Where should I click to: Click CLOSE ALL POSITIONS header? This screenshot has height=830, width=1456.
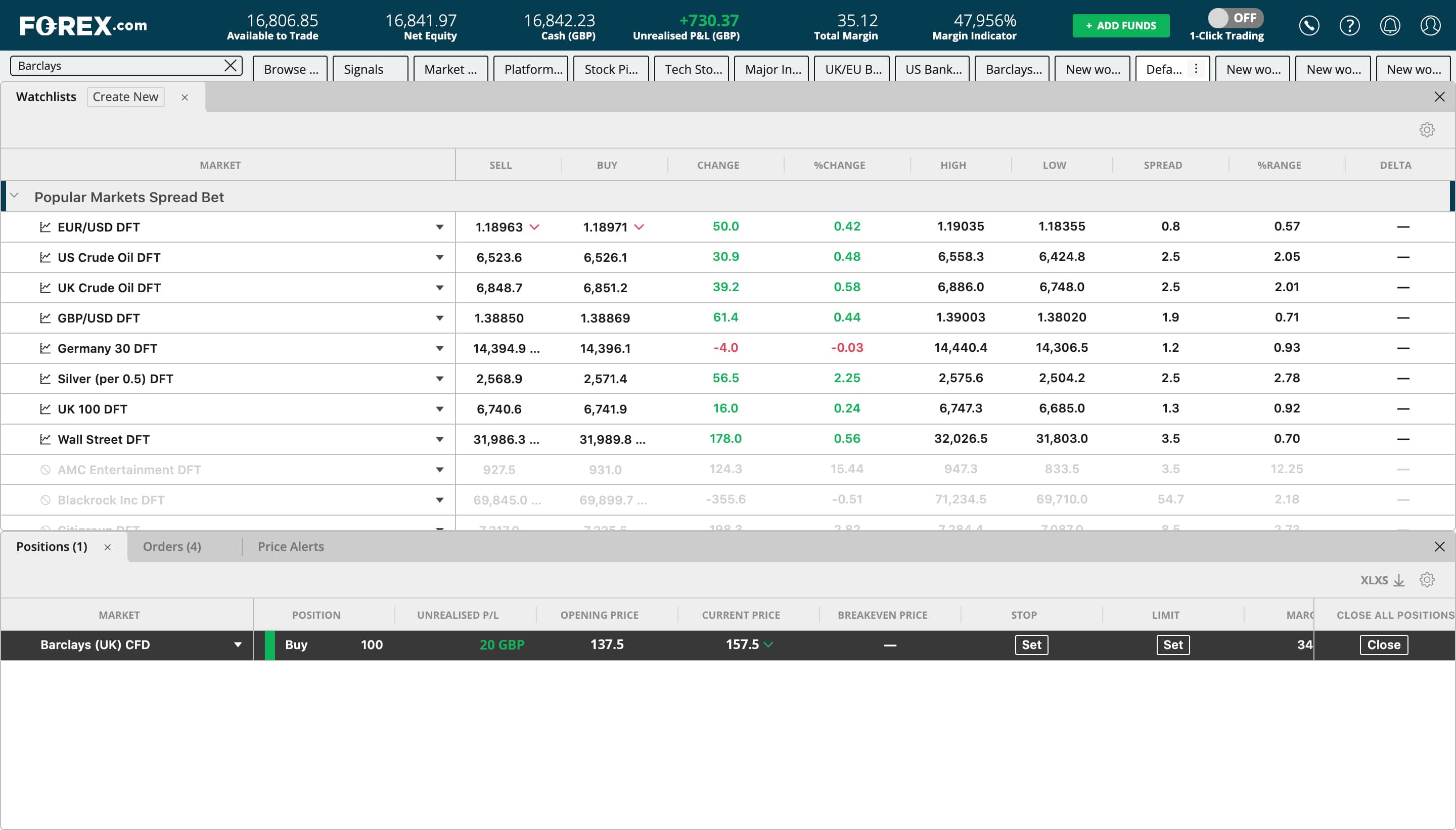point(1395,615)
